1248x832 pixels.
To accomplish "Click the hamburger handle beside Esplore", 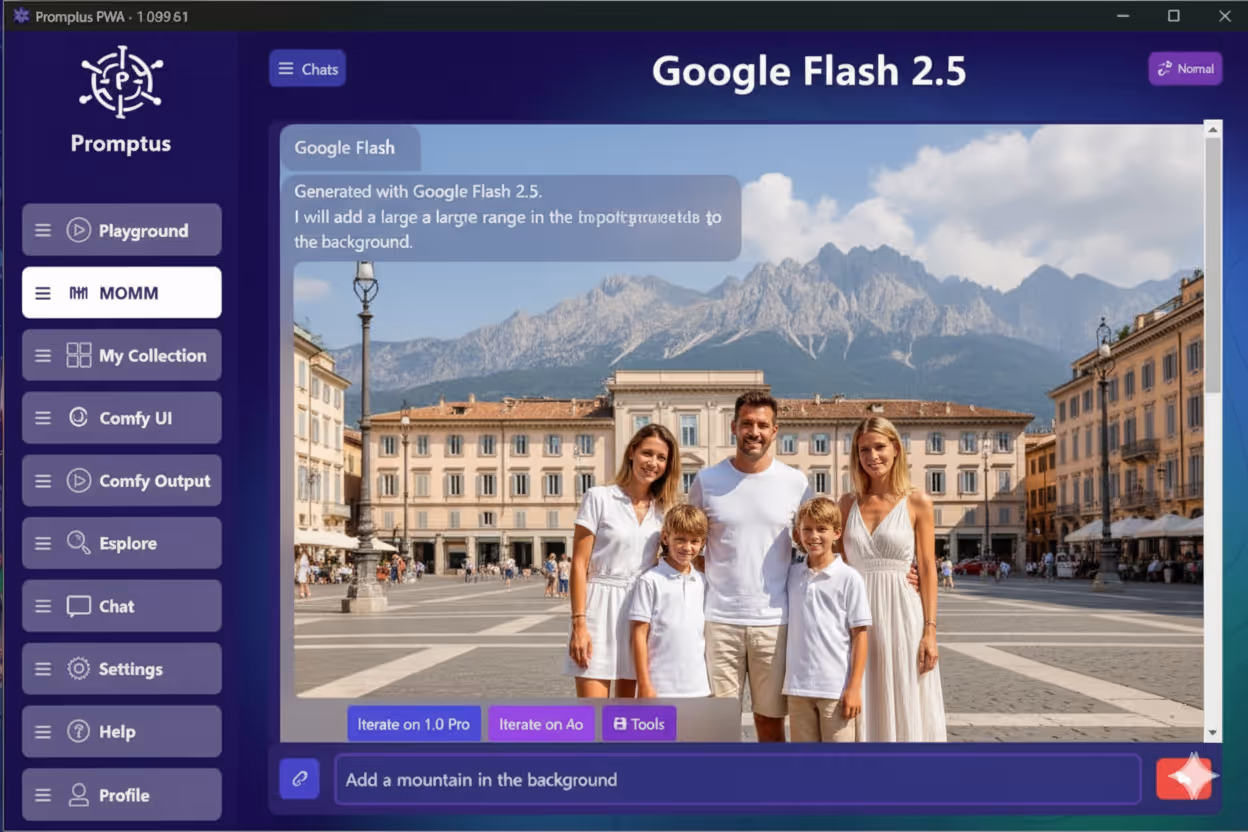I will (43, 543).
